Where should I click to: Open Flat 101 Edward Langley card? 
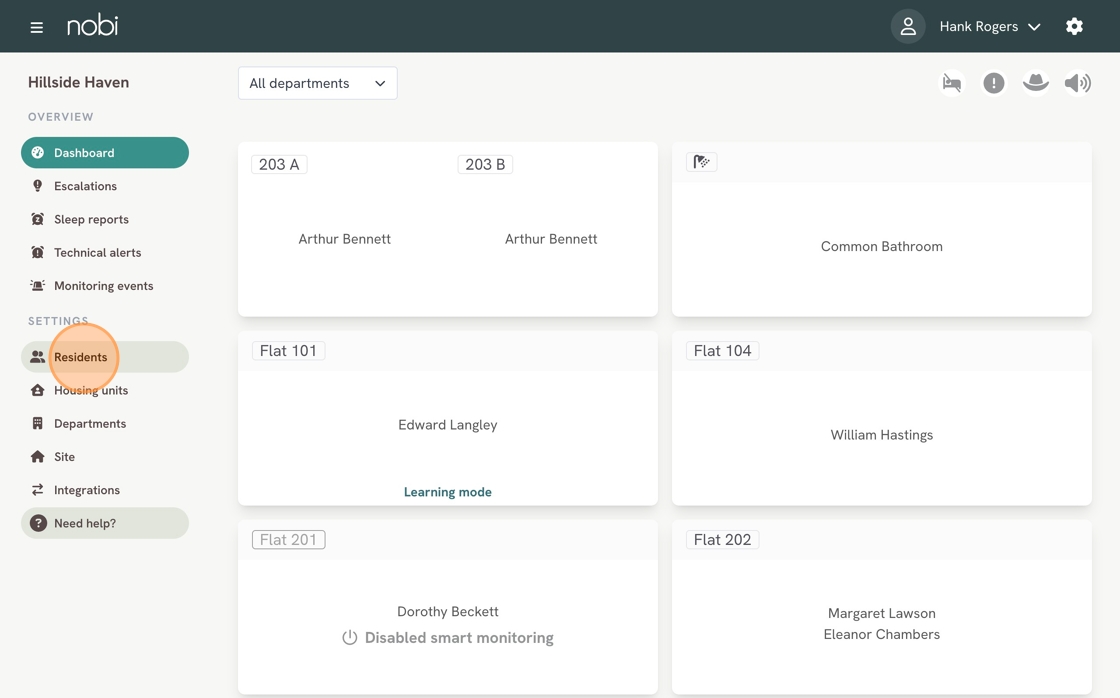[x=447, y=425]
